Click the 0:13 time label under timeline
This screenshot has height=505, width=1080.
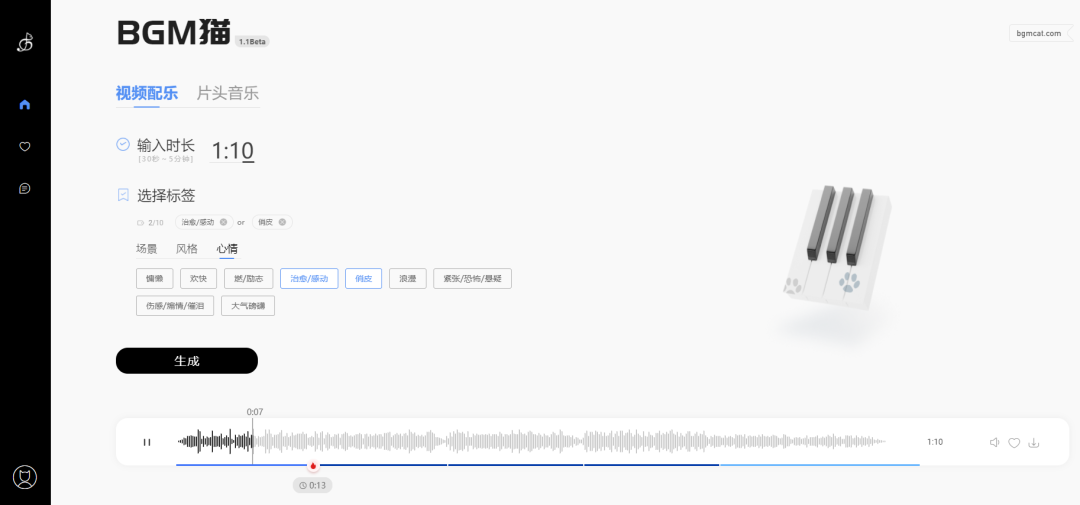(313, 486)
